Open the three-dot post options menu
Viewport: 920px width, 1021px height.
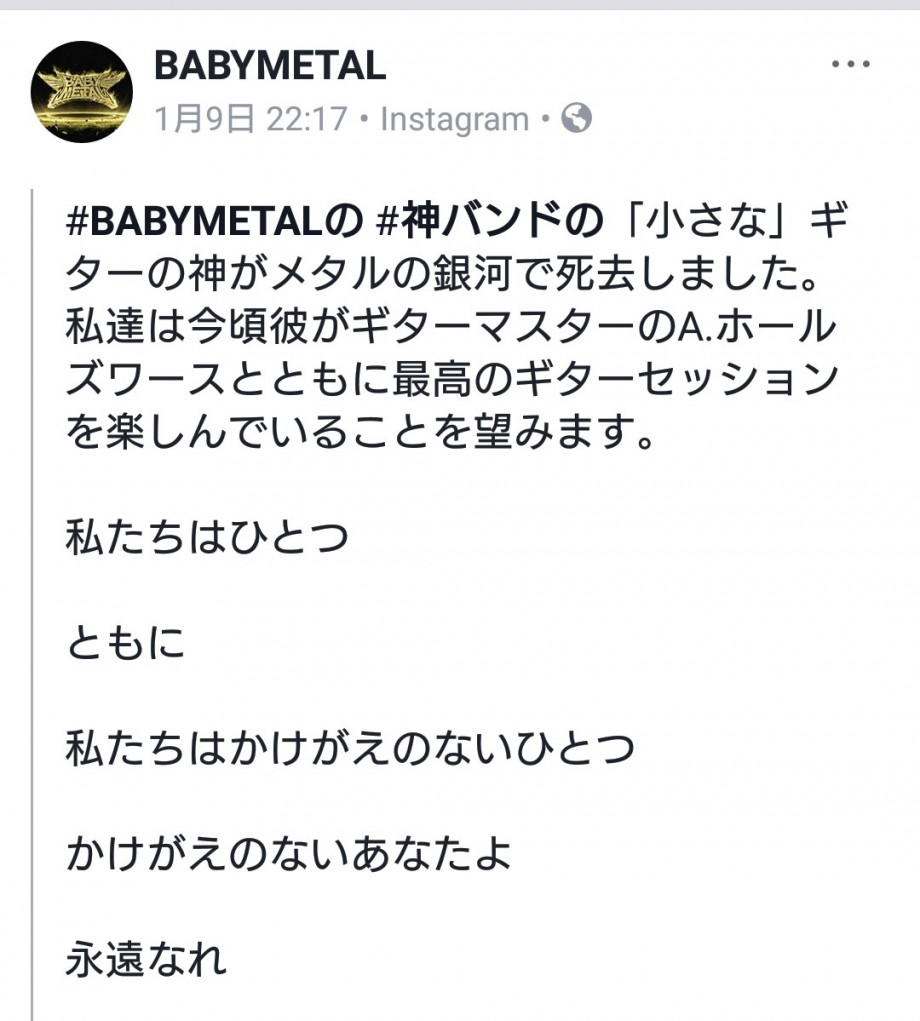[851, 64]
